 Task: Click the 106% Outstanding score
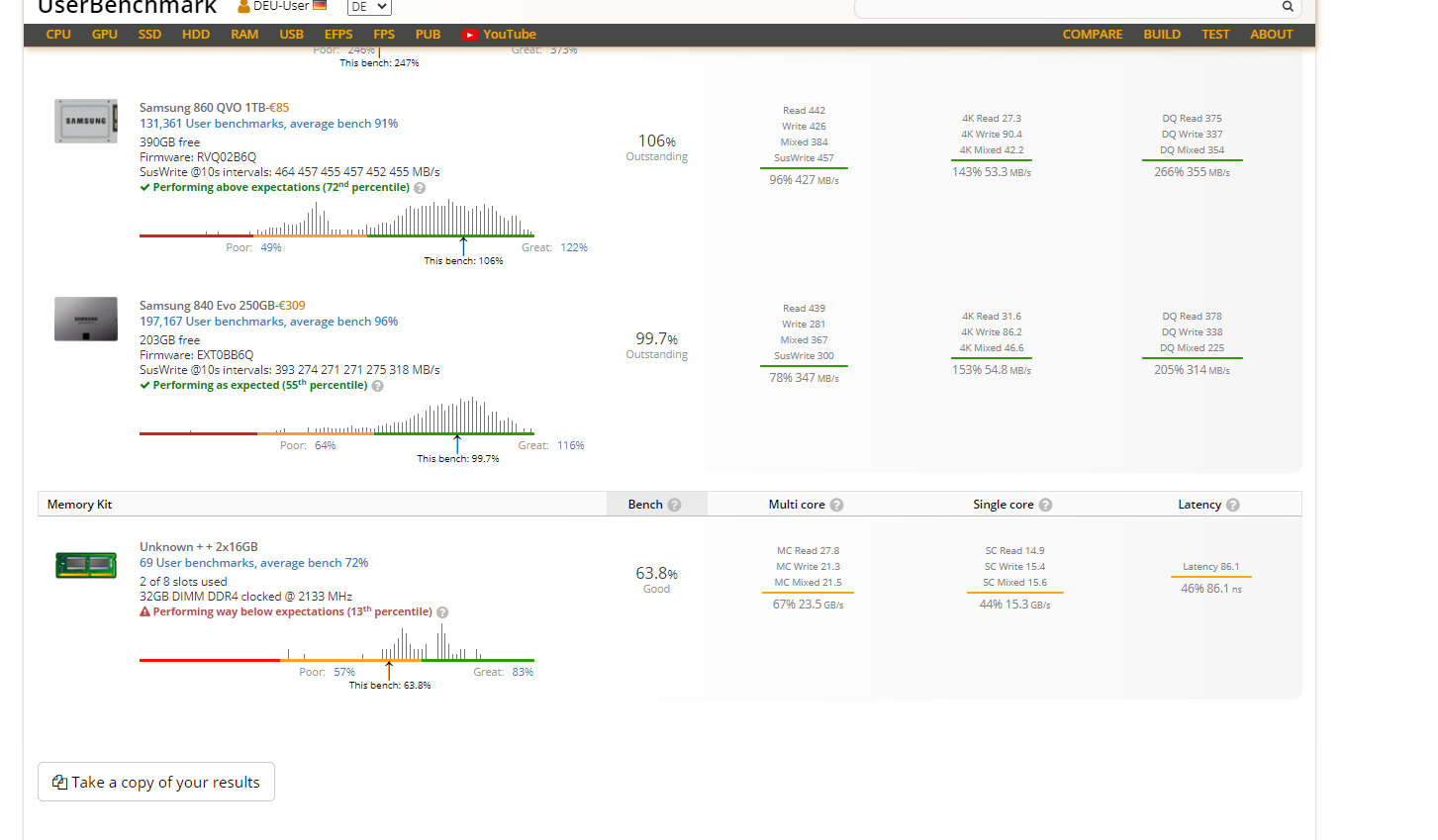point(657,147)
